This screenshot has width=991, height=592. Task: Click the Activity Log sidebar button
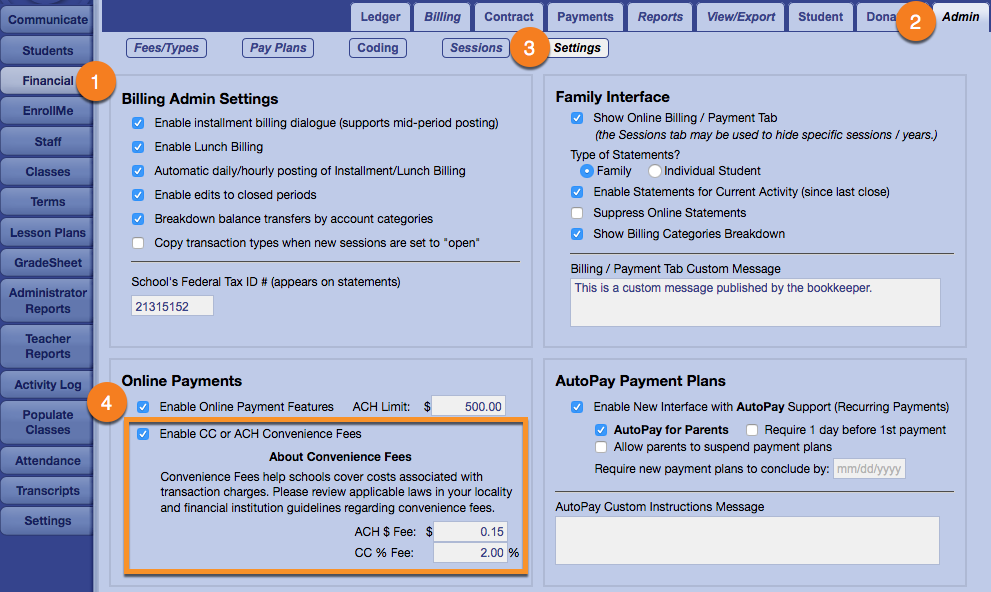tap(48, 385)
